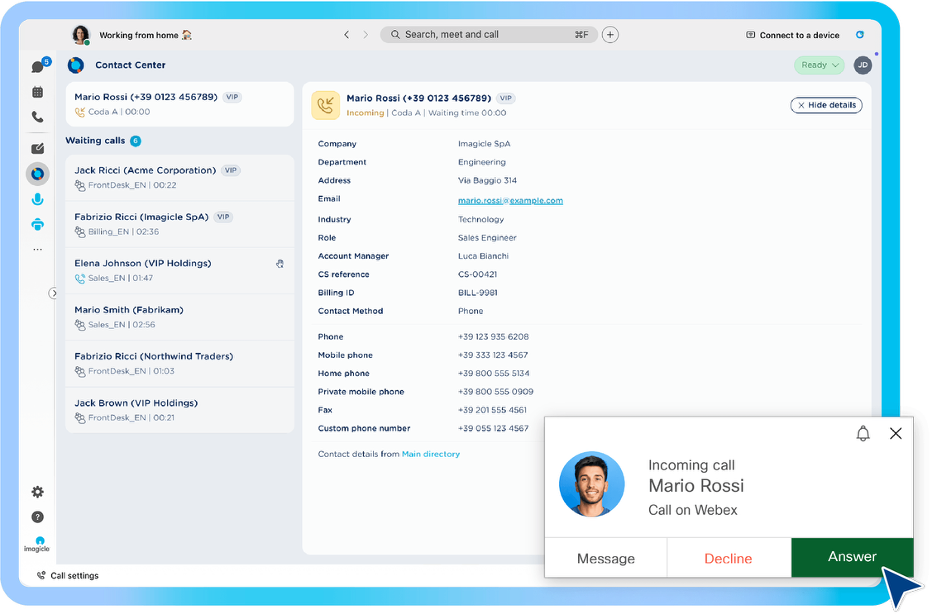Click the Contact Center title

point(130,65)
